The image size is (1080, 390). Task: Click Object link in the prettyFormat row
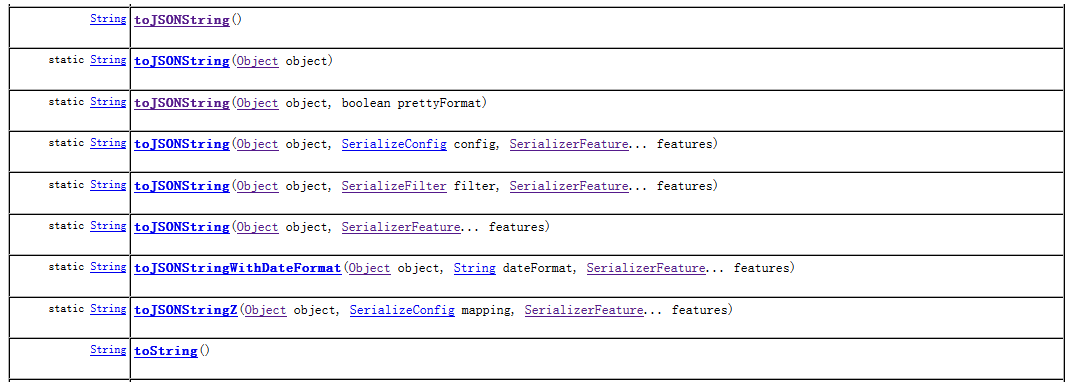tap(258, 103)
